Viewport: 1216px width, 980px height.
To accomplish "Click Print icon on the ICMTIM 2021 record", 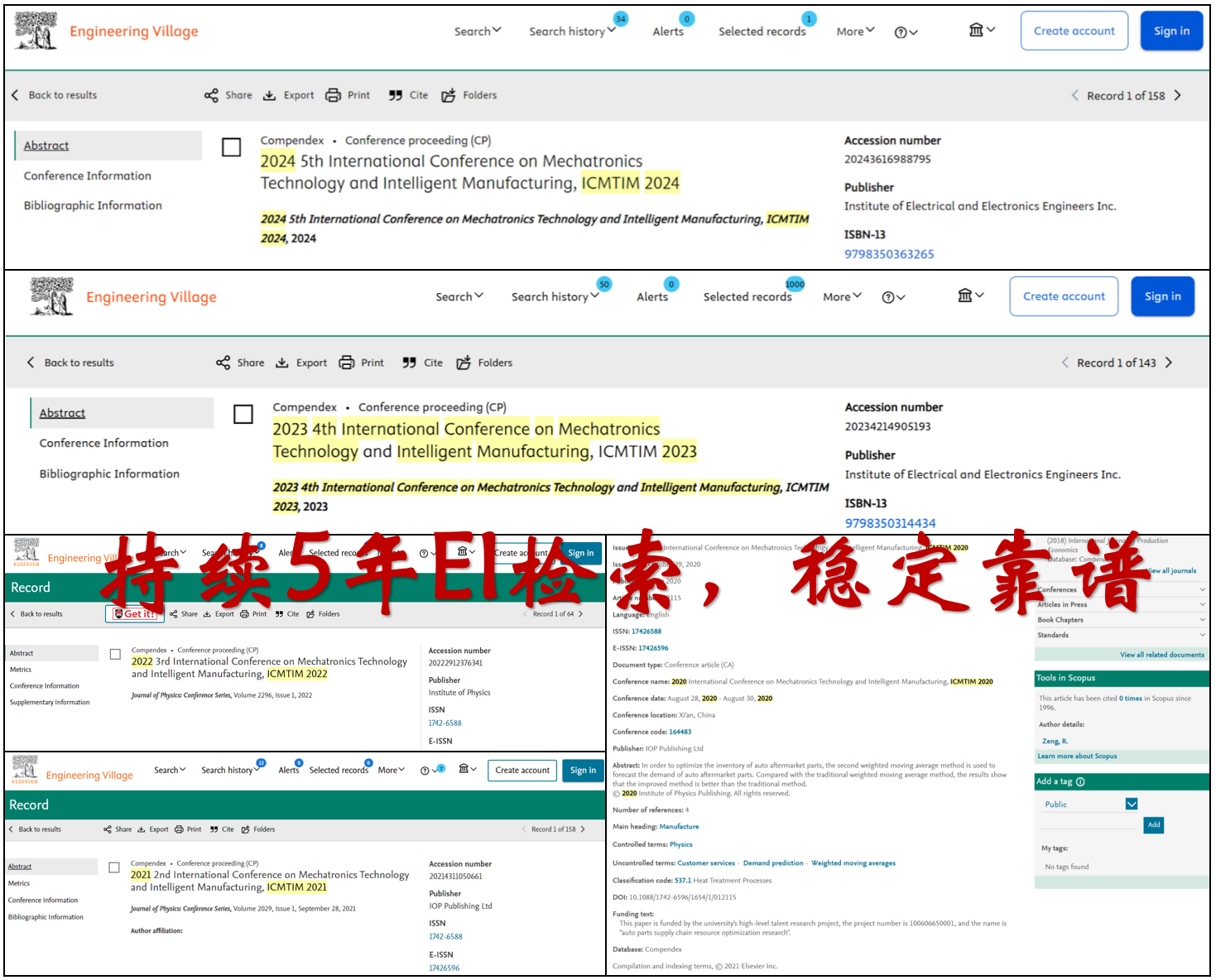I will [x=179, y=829].
